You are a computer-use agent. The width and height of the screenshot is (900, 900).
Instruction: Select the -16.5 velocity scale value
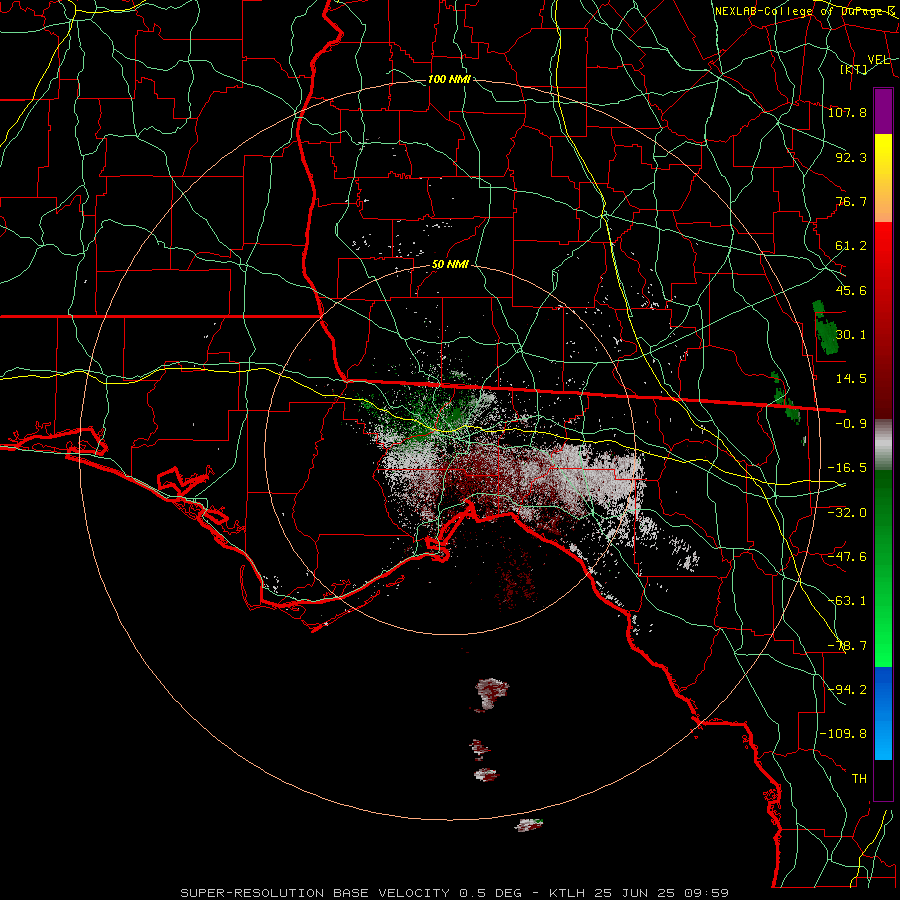pos(847,467)
